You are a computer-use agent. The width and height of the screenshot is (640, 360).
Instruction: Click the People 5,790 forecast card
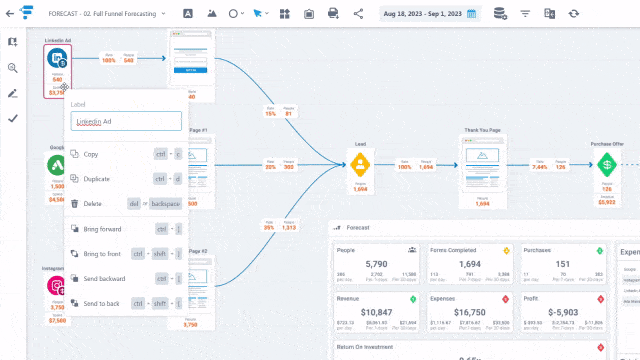pyautogui.click(x=376, y=264)
